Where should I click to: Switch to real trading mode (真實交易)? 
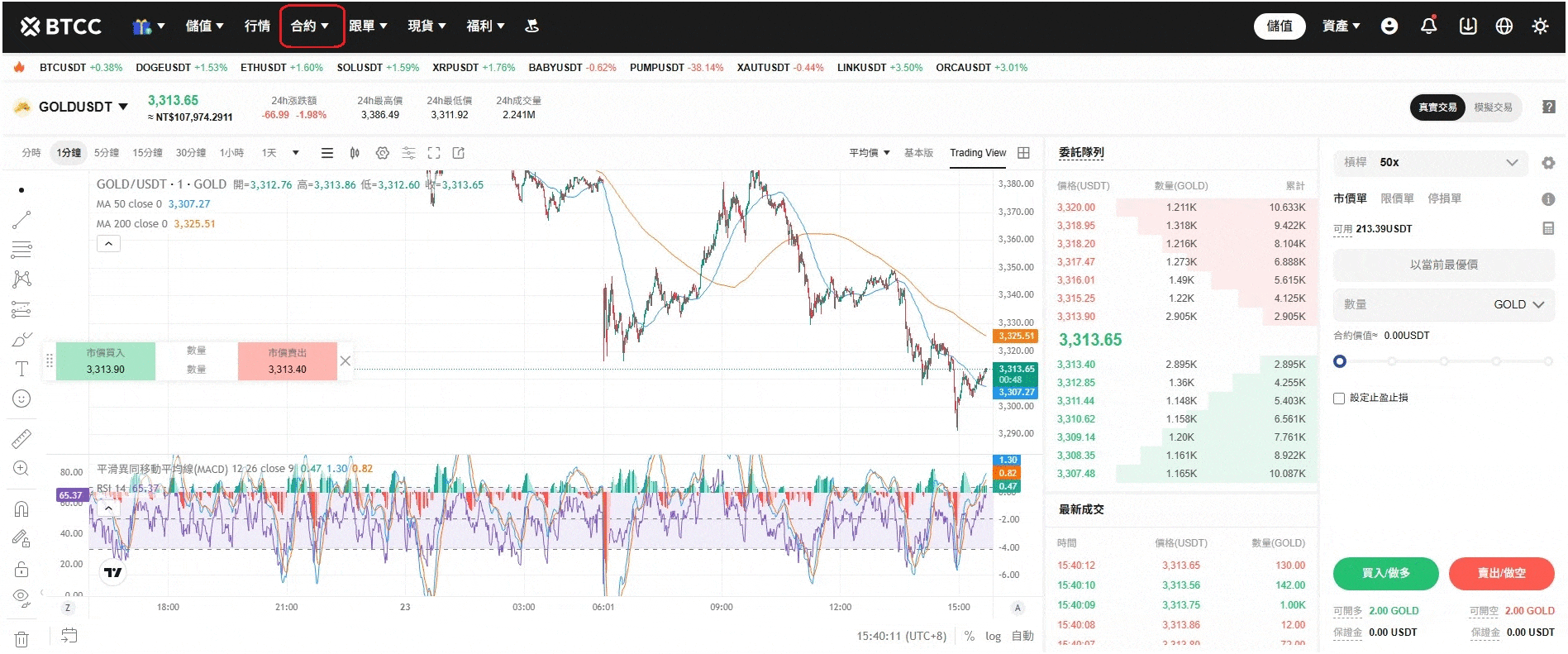1437,107
